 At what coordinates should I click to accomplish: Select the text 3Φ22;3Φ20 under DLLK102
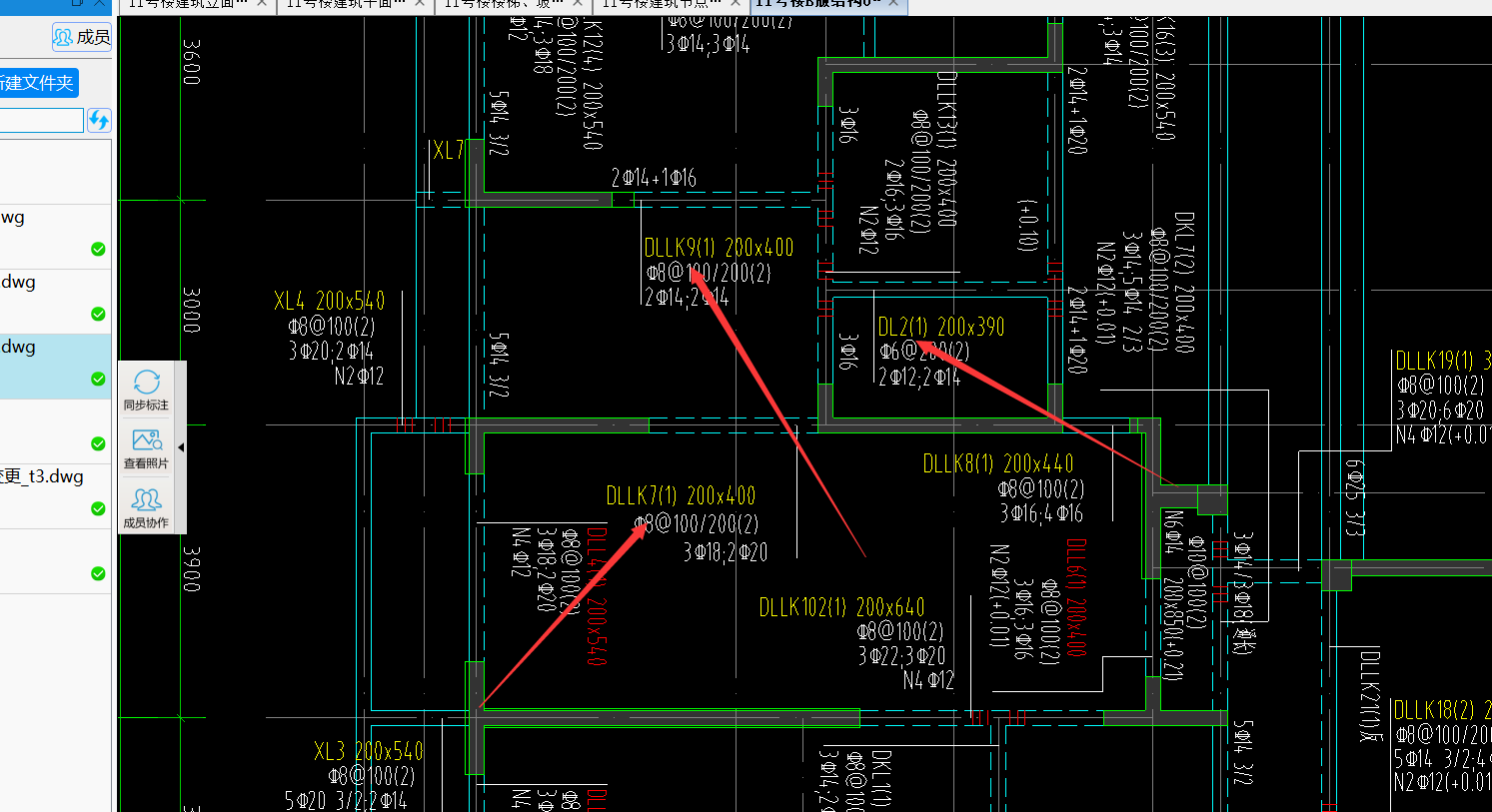[x=901, y=656]
